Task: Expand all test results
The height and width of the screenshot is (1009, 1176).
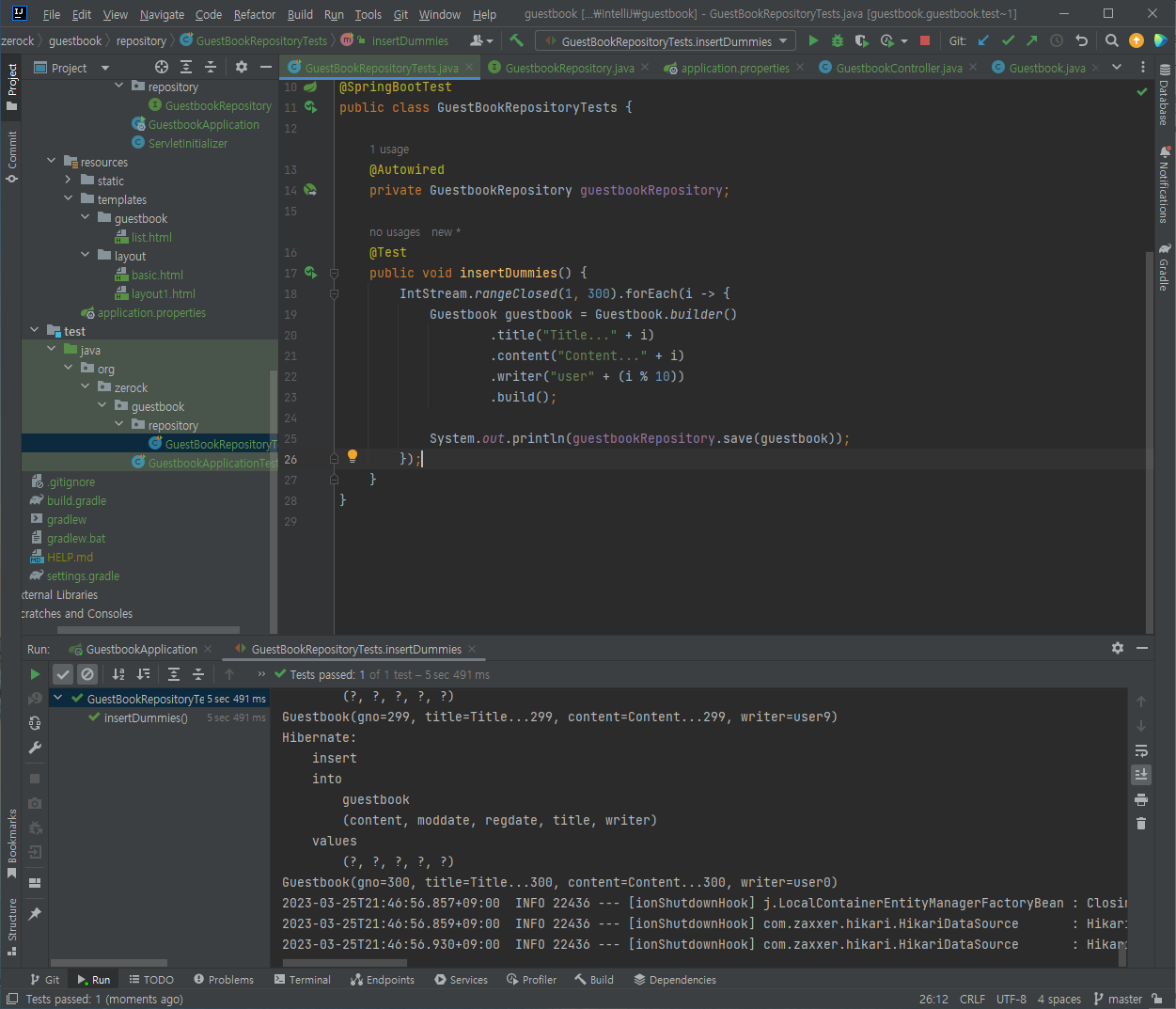Action: [x=174, y=674]
